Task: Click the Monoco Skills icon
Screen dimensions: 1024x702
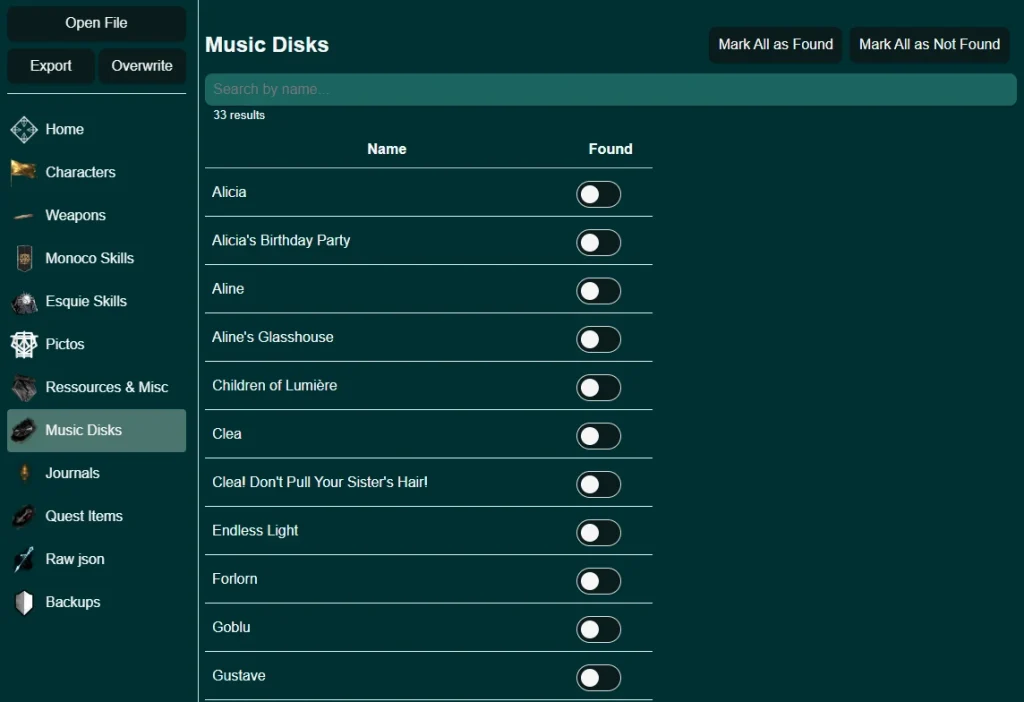Action: [24, 259]
